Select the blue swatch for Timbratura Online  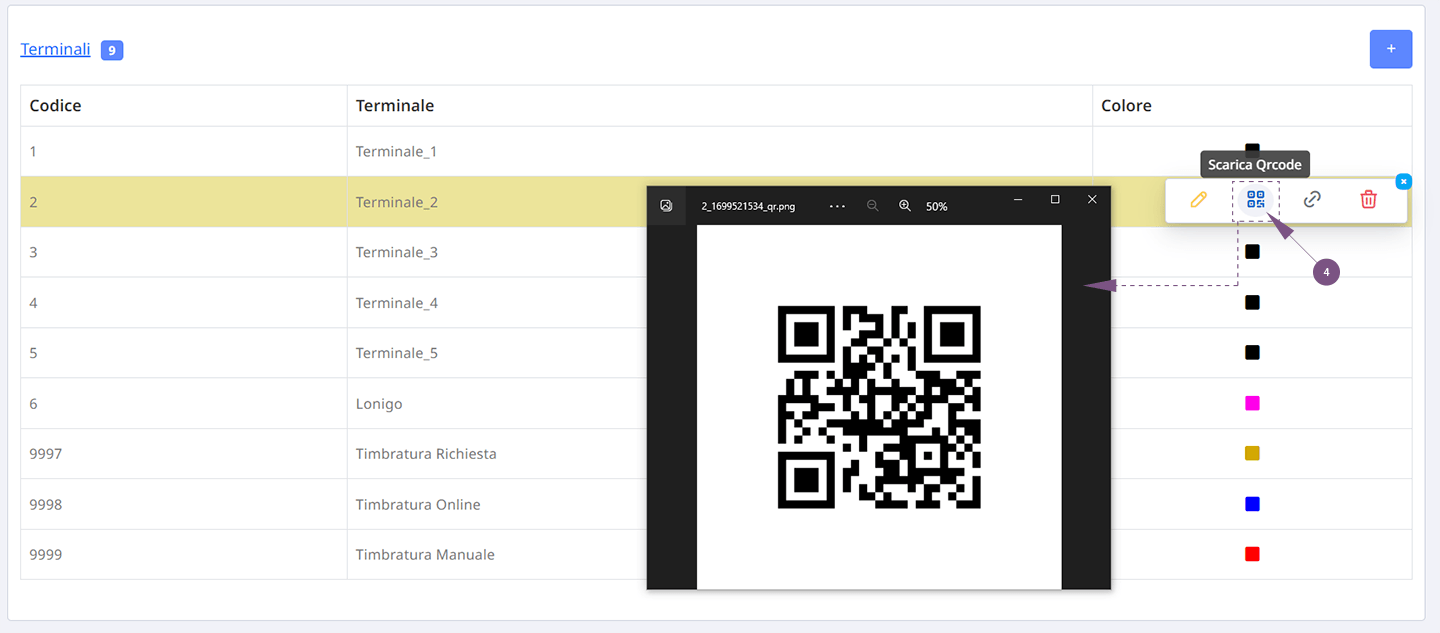(1252, 504)
